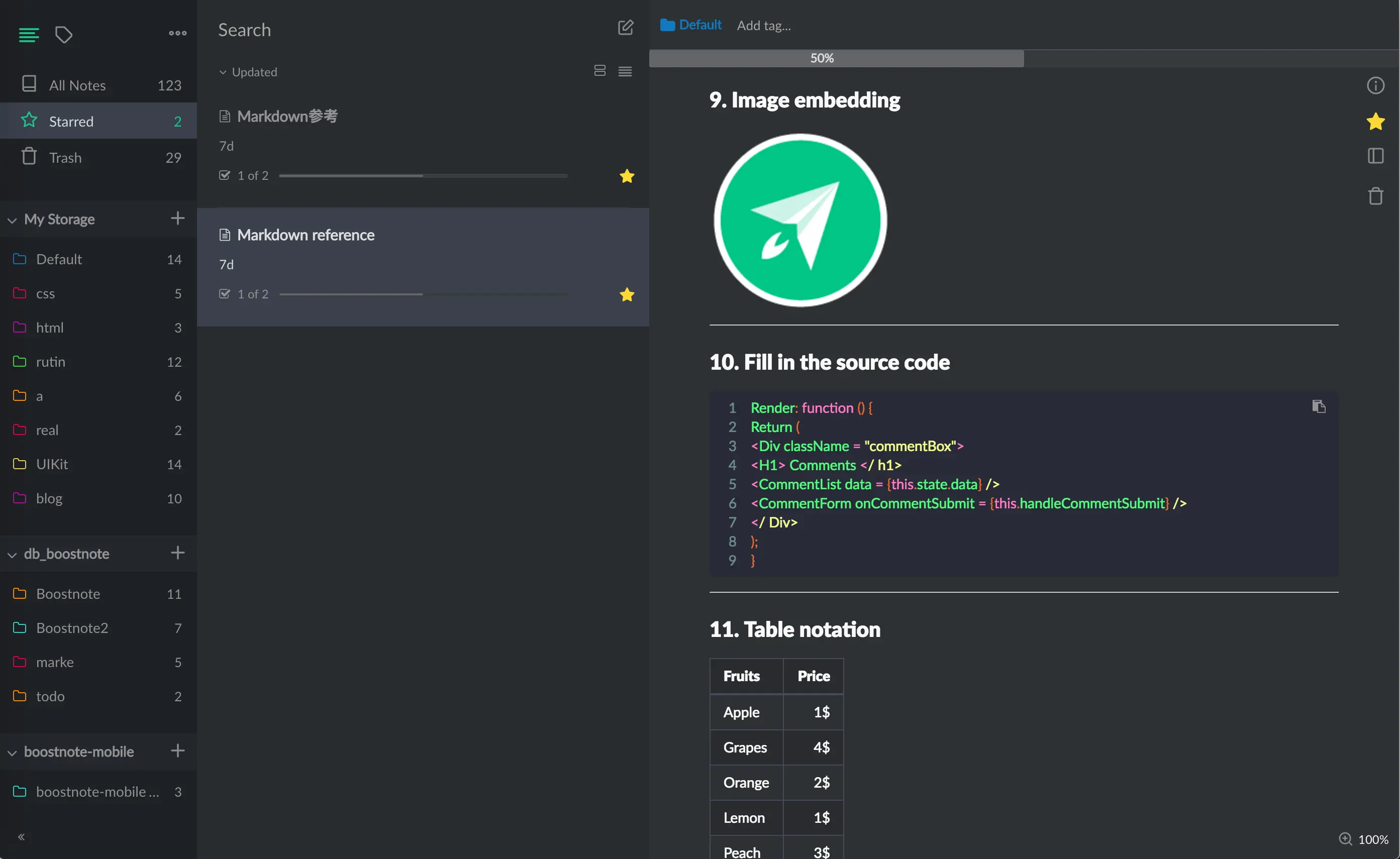Image resolution: width=1400 pixels, height=859 pixels.
Task: Toggle star on the Markdown参考 note
Action: tap(627, 176)
